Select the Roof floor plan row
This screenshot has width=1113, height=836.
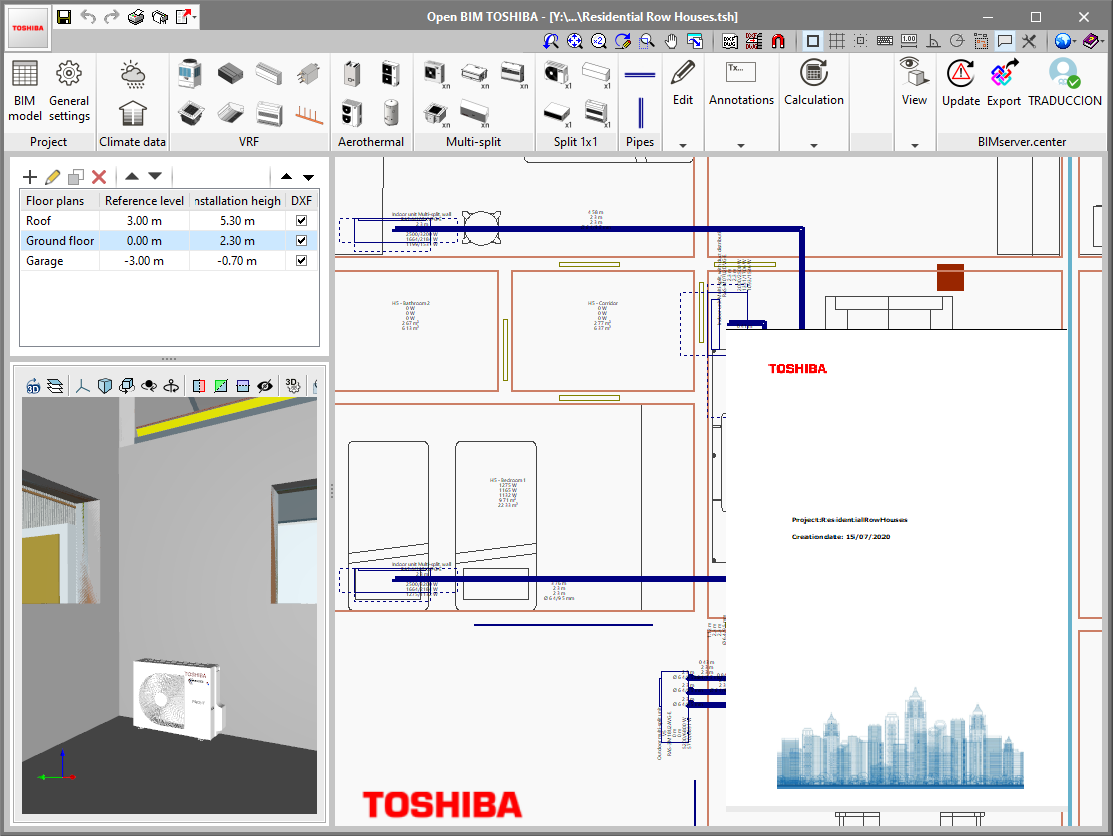[x=169, y=221]
